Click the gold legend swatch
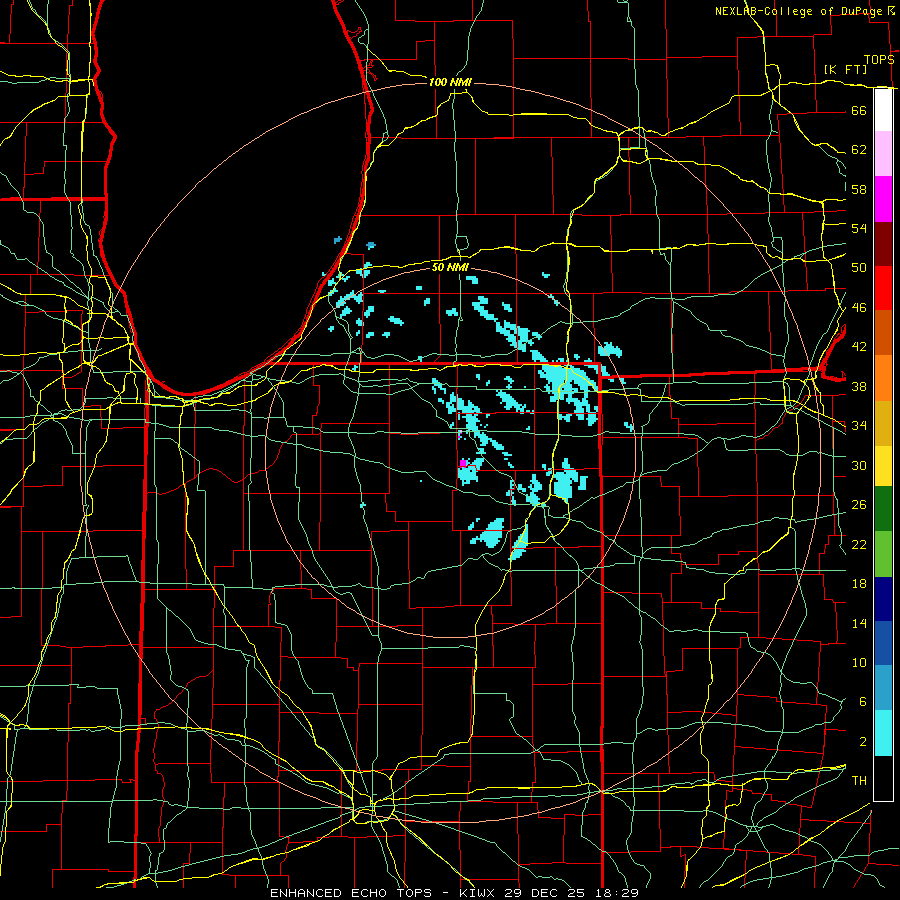Viewport: 900px width, 900px height. pyautogui.click(x=883, y=424)
